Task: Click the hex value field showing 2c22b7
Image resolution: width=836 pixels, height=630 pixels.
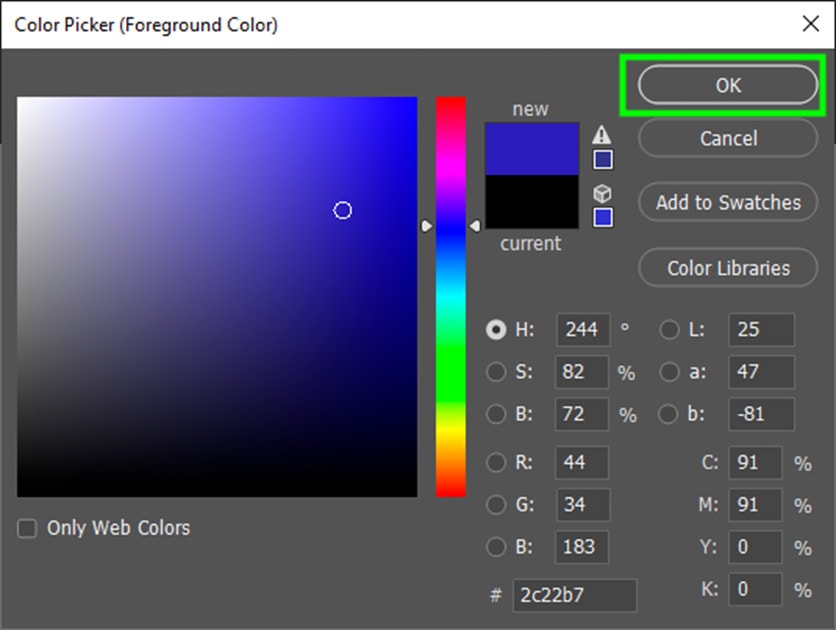Action: [x=575, y=595]
